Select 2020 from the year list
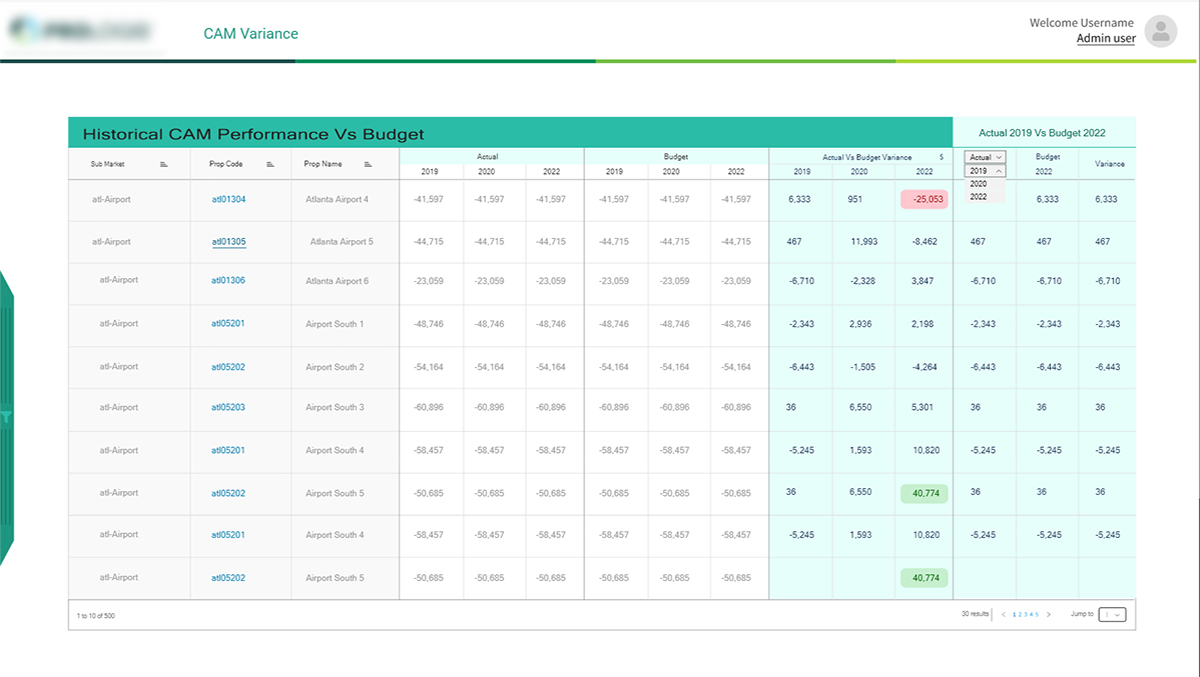The height and width of the screenshot is (677, 1200). tap(978, 184)
